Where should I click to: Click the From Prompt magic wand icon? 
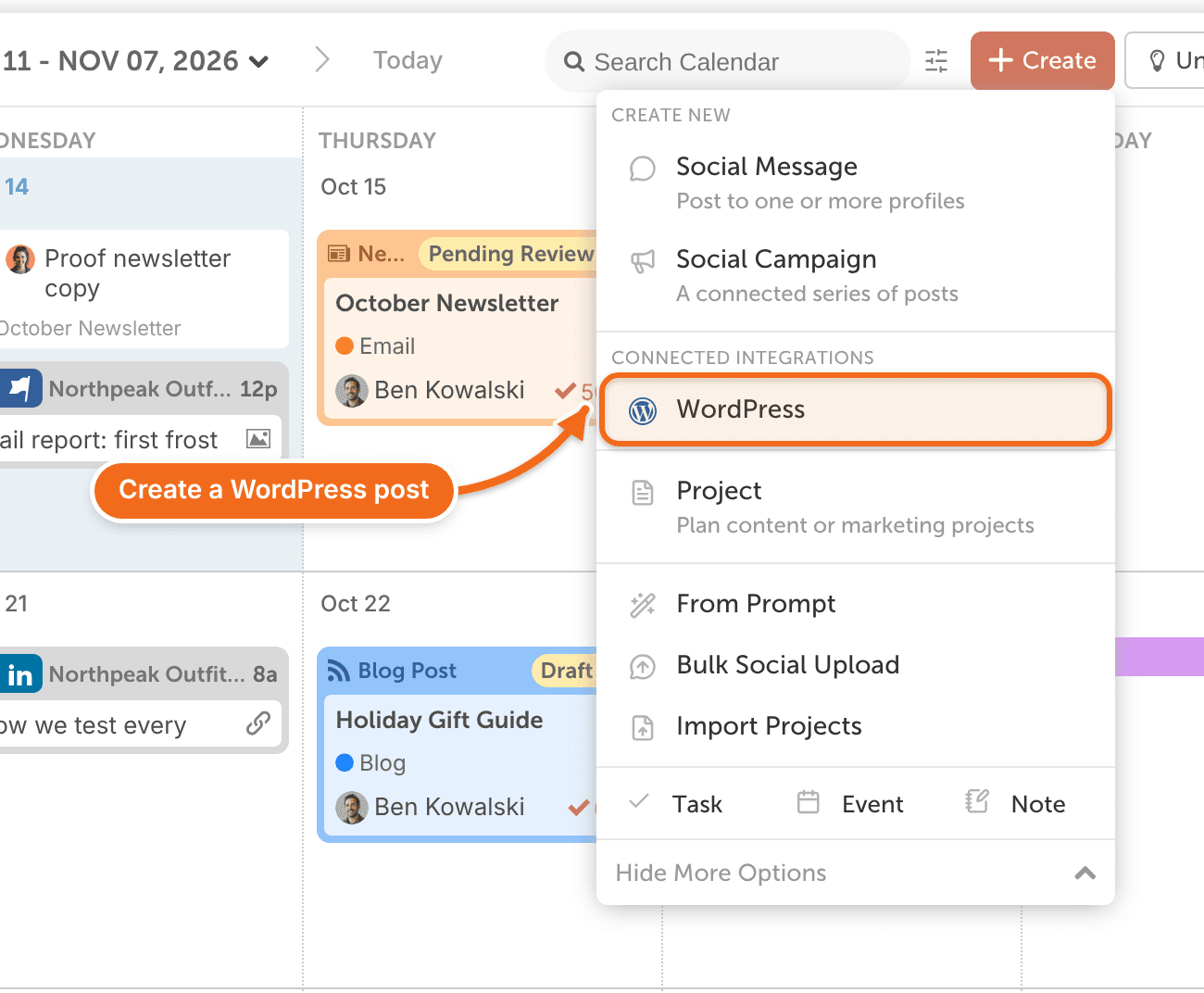pyautogui.click(x=643, y=606)
